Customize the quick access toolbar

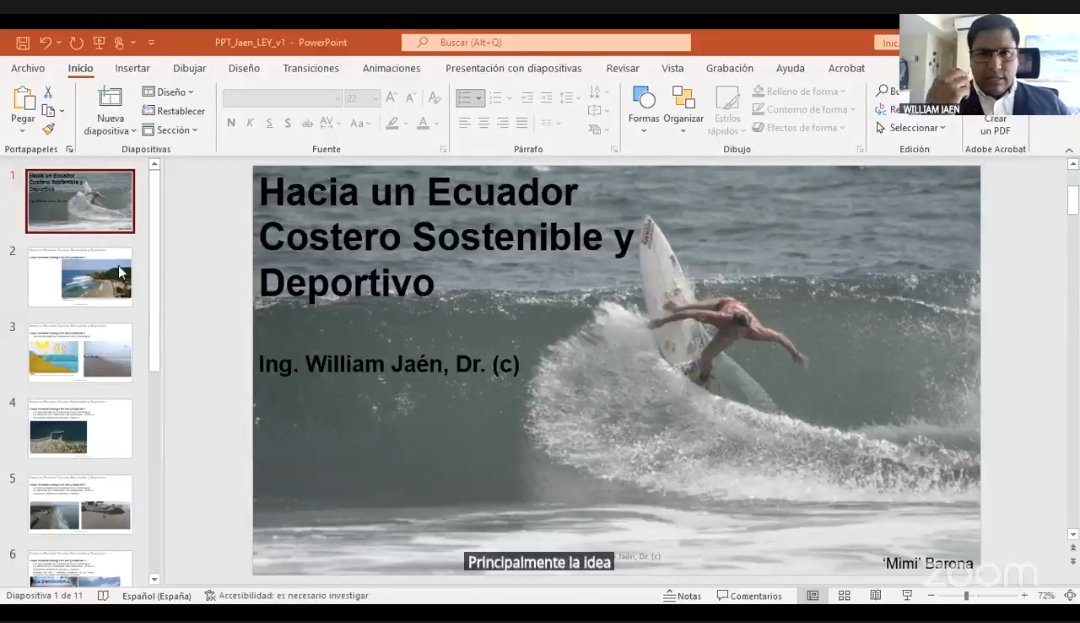click(x=151, y=43)
